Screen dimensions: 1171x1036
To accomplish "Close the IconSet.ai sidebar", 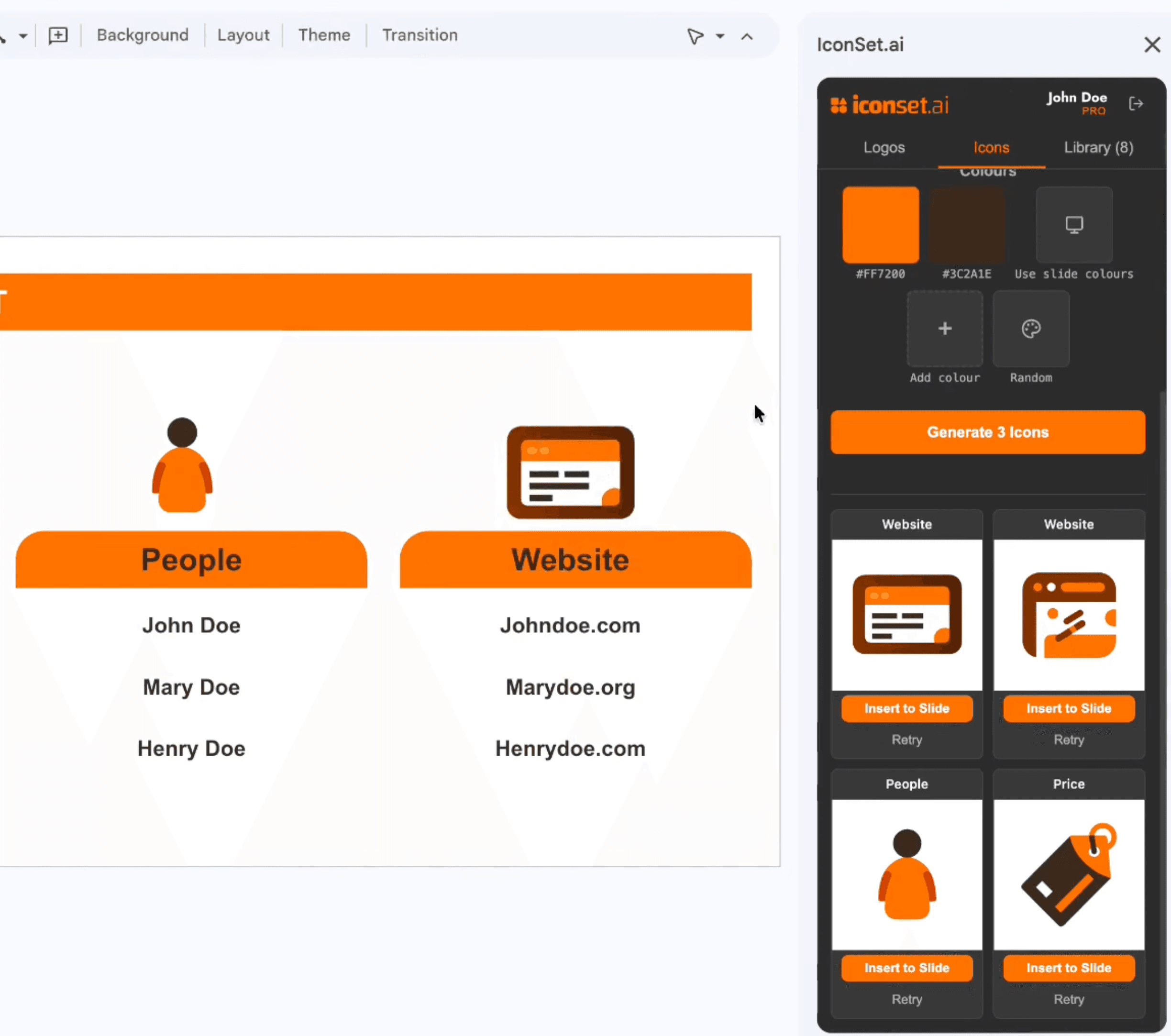I will pos(1152,44).
